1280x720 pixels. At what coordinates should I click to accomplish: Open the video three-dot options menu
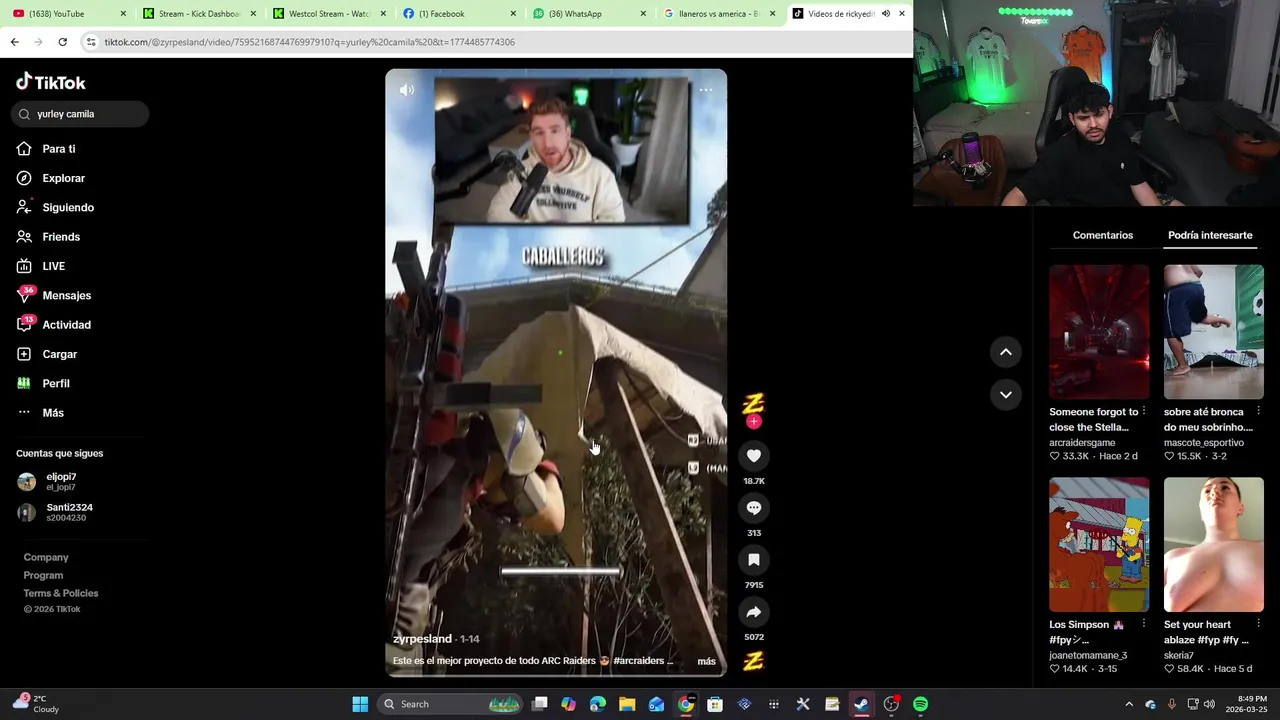[x=706, y=90]
